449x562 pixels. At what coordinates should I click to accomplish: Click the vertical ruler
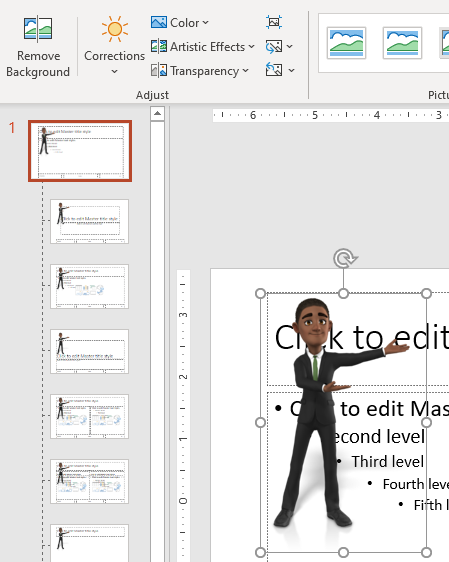183,416
